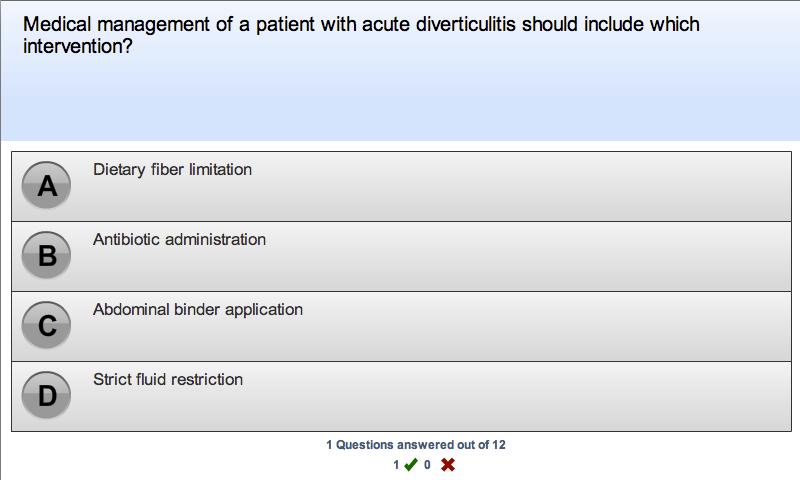Choose the Dietary fiber limitation answer
This screenshot has width=800, height=480.
click(172, 170)
